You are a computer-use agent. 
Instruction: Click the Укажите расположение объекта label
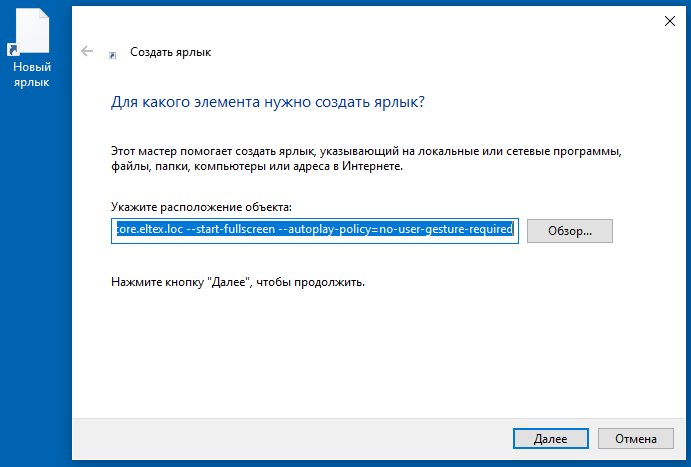point(201,207)
